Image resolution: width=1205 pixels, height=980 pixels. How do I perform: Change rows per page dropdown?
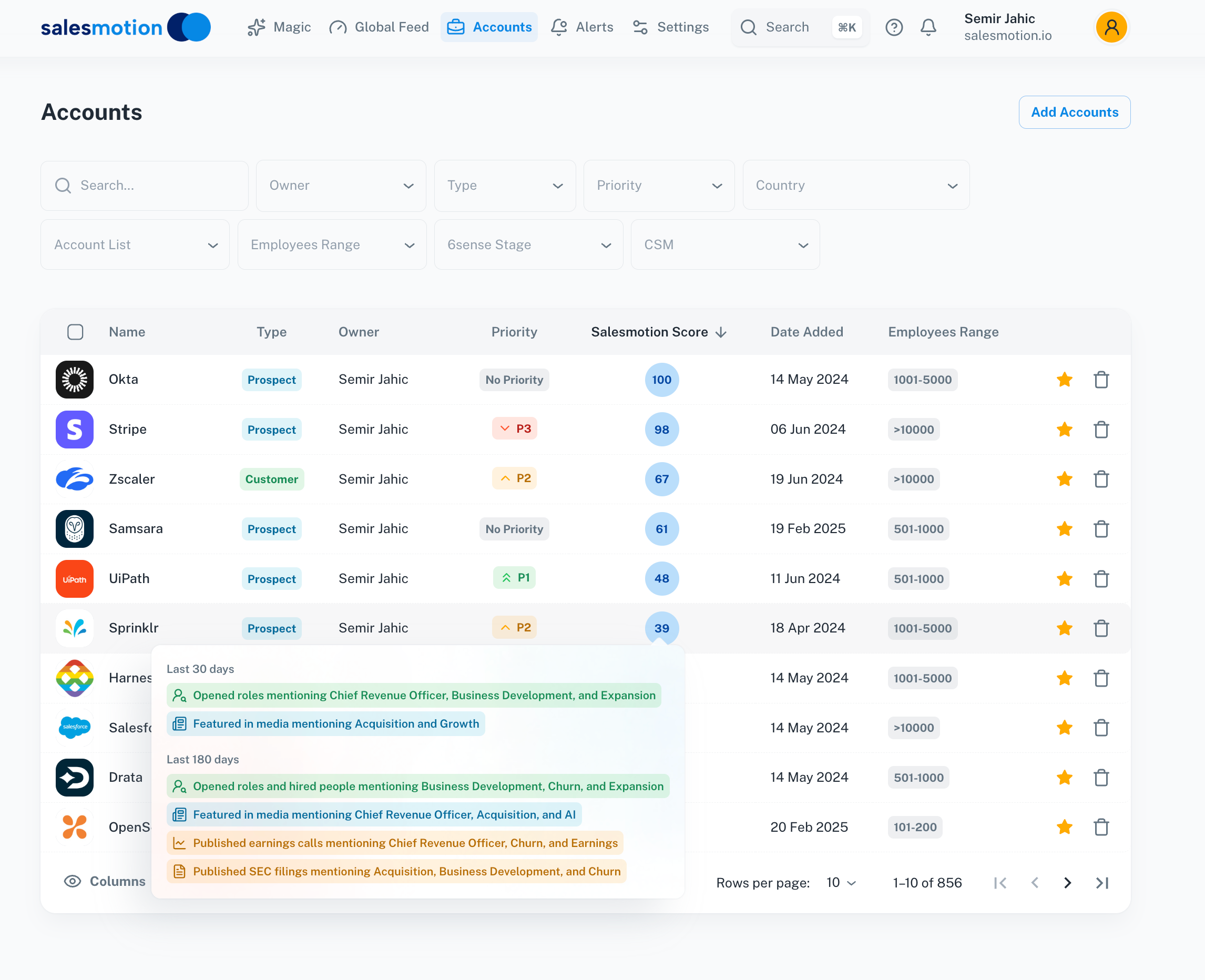pyautogui.click(x=840, y=883)
